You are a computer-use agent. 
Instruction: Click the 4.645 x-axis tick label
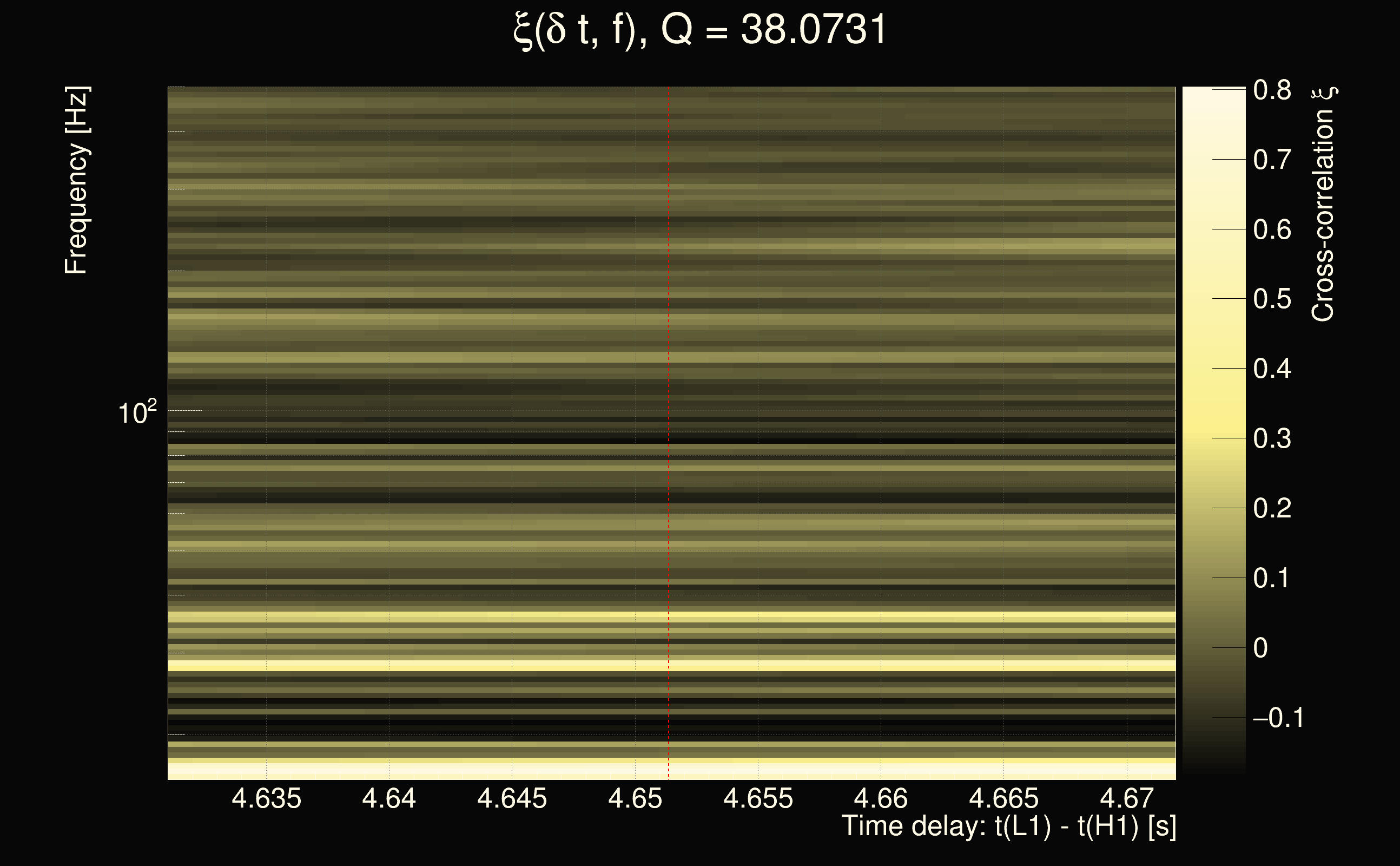click(512, 798)
